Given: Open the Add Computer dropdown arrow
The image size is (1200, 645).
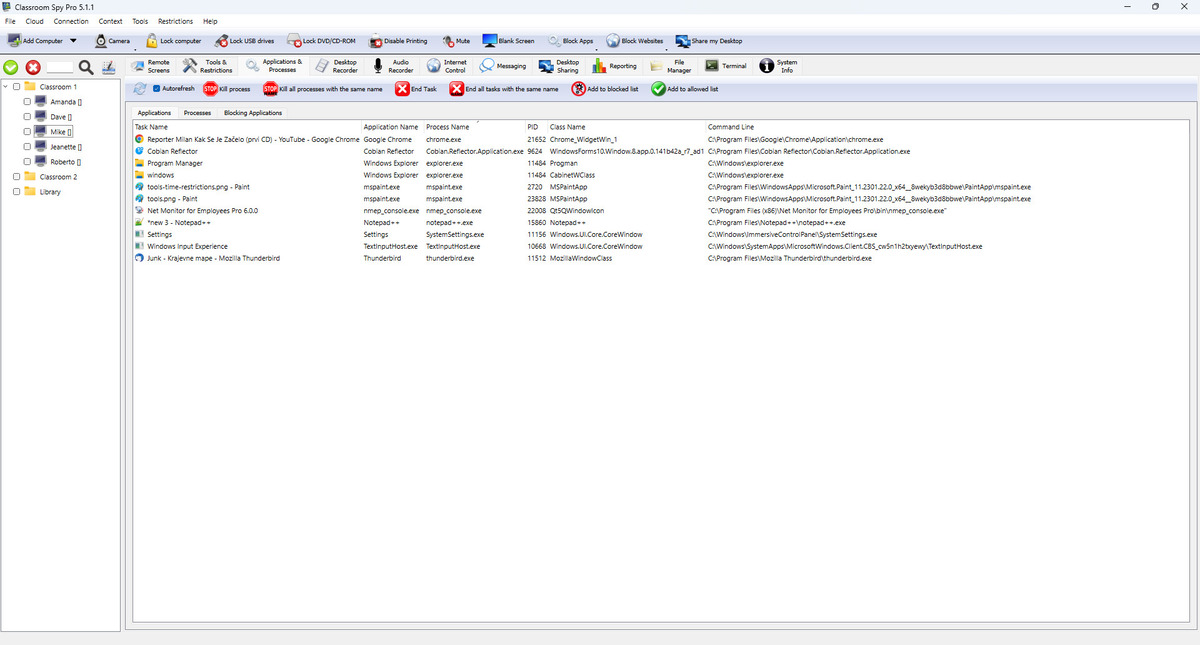Looking at the screenshot, I should [x=73, y=41].
